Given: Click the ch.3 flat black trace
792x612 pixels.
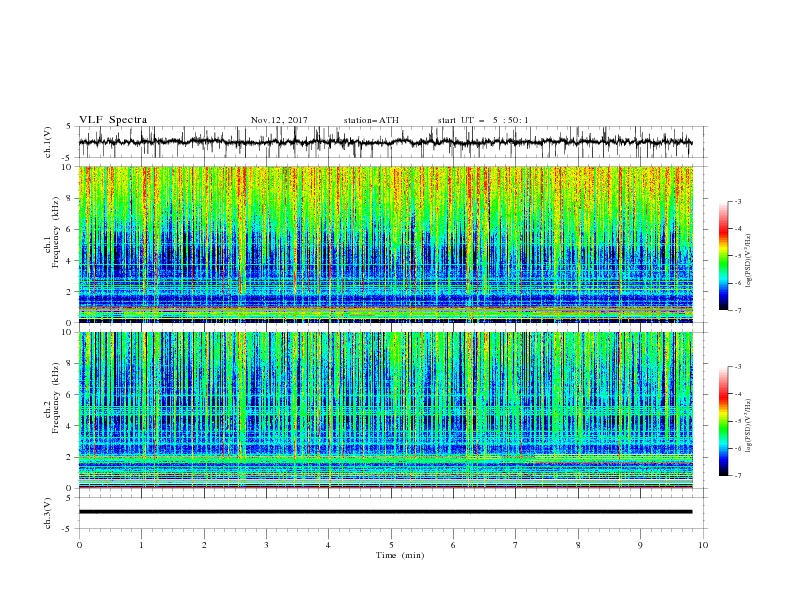Looking at the screenshot, I should click(385, 512).
